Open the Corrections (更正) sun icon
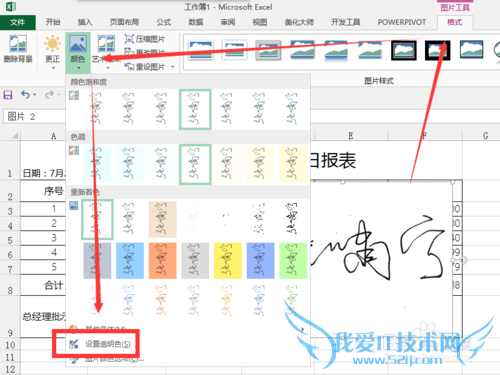The image size is (500, 375). [53, 44]
